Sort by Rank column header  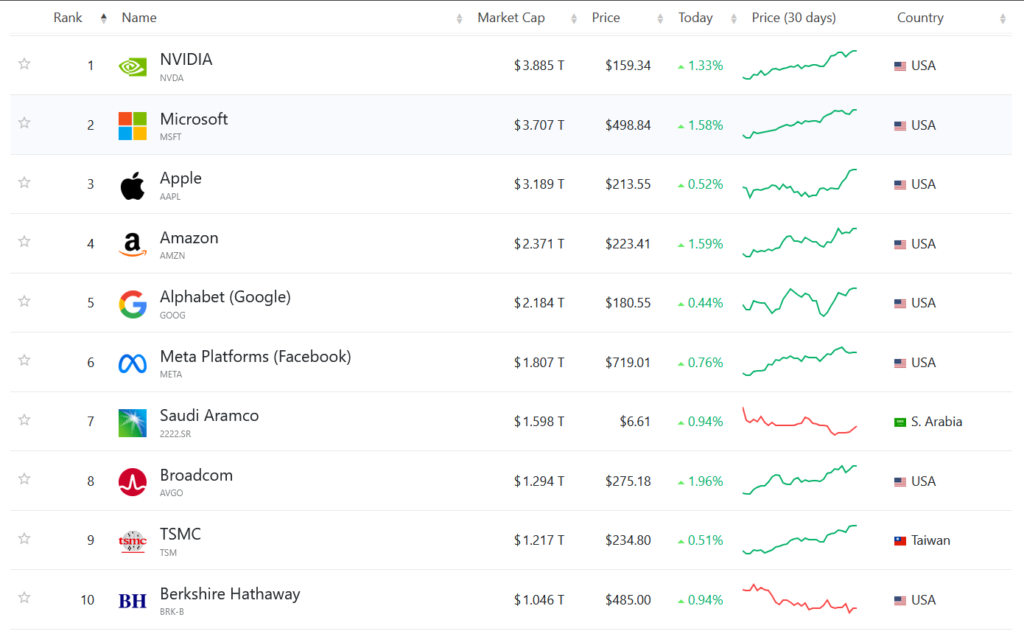click(x=68, y=18)
